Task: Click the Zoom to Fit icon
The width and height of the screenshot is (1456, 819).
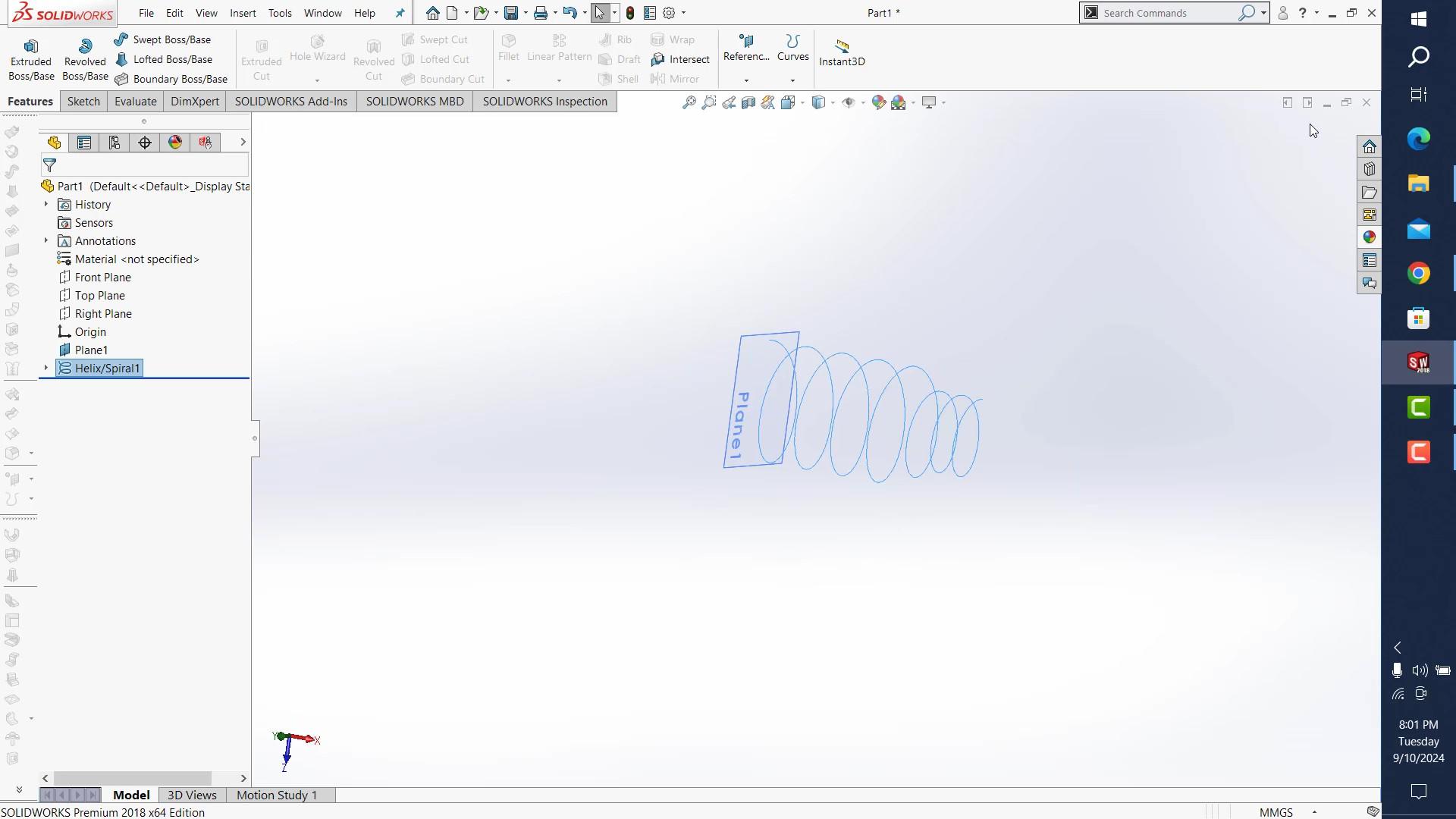Action: (689, 102)
